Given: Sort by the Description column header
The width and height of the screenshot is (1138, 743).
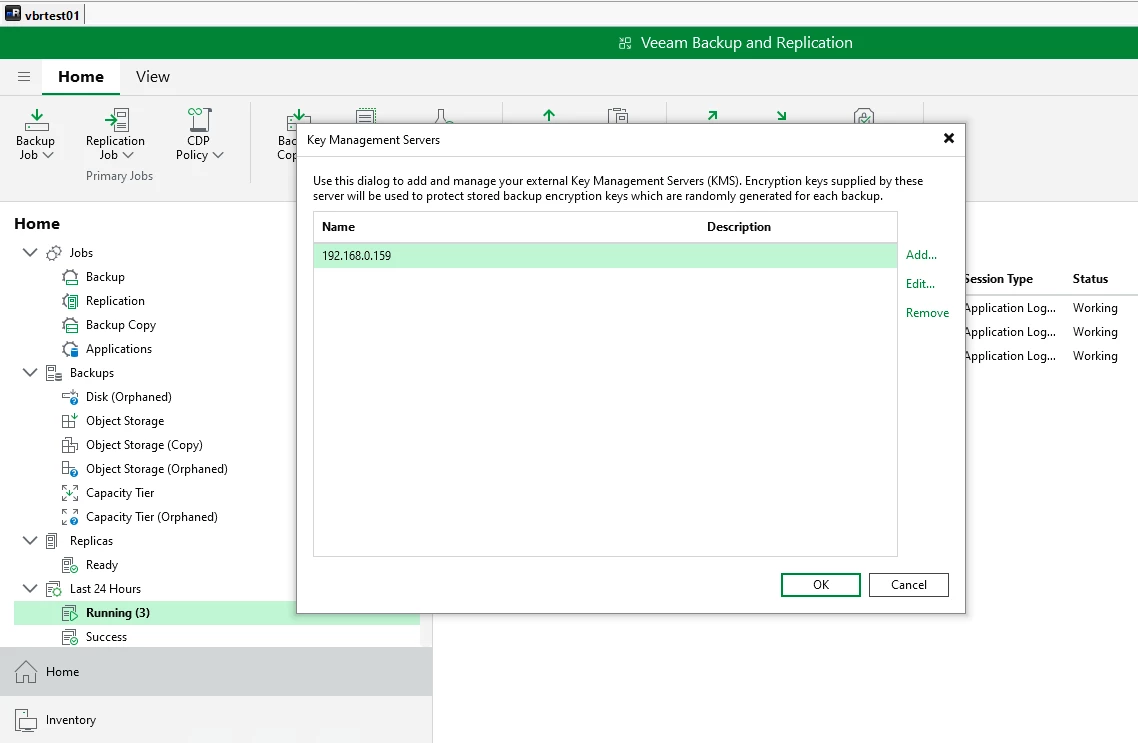Looking at the screenshot, I should (x=739, y=227).
